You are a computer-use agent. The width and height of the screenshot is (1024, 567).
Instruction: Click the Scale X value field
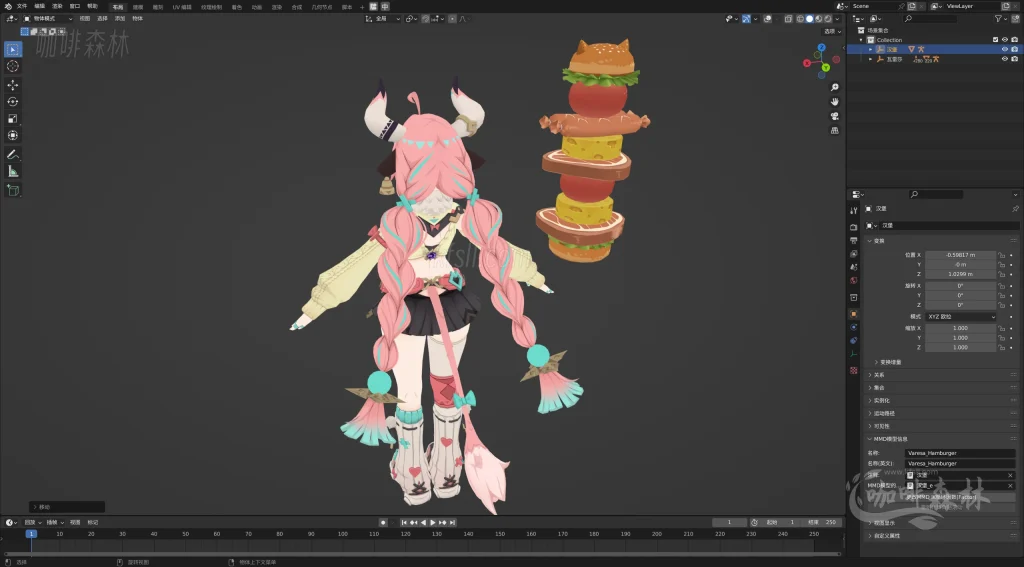pos(961,328)
